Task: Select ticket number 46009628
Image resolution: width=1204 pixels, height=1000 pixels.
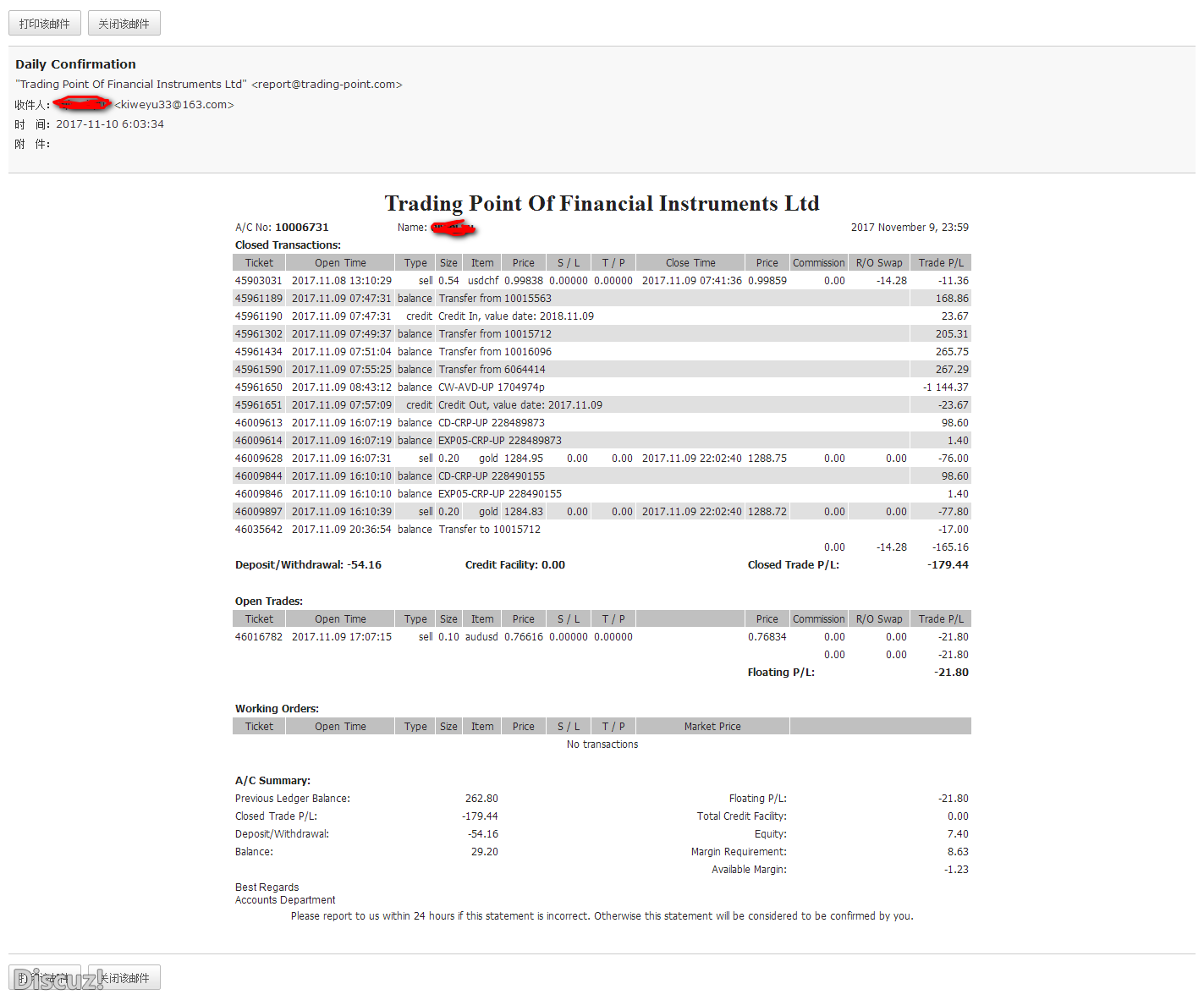Action: click(x=259, y=459)
